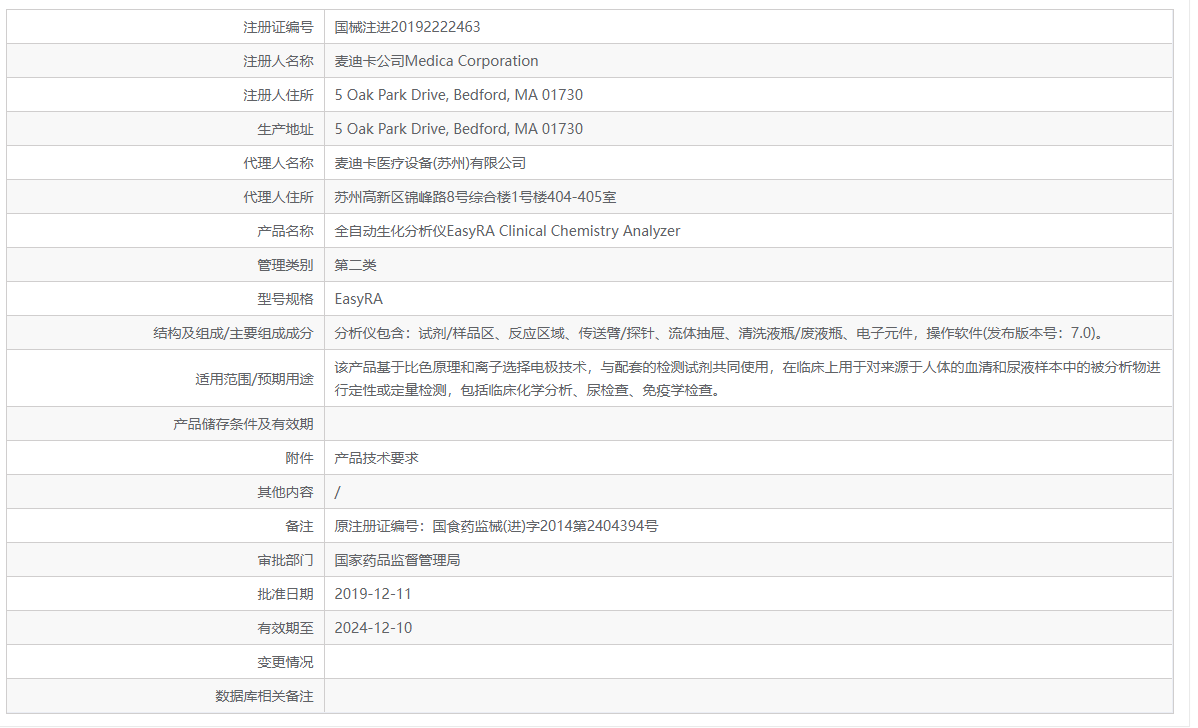The width and height of the screenshot is (1198, 728).
Task: Click the 结构及组成/主要组成成分 label
Action: click(233, 333)
